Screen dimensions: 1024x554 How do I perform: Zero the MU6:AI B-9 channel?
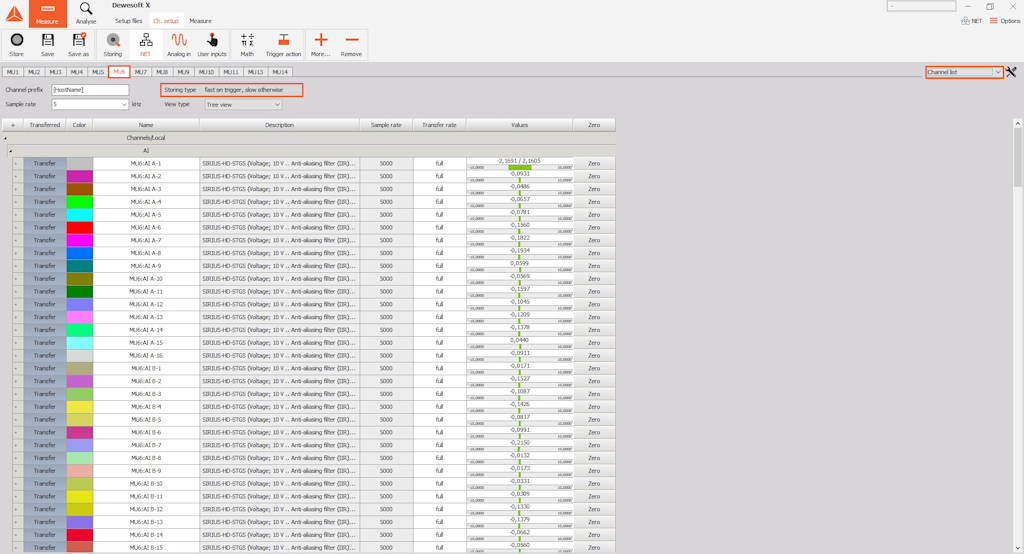[x=594, y=471]
